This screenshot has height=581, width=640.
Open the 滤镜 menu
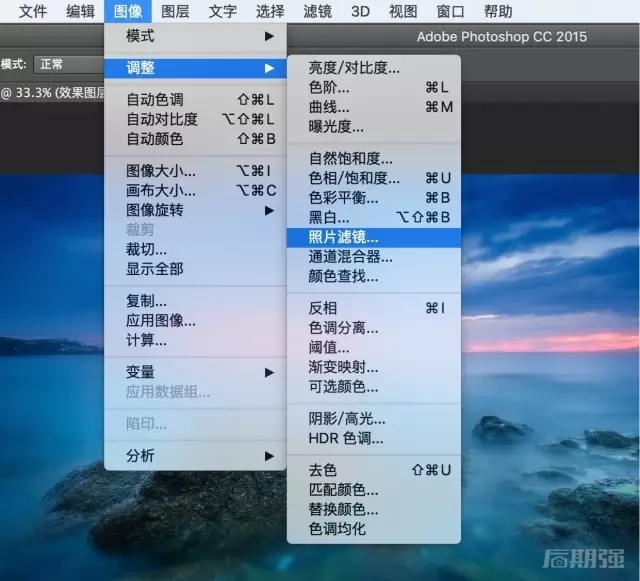pos(317,11)
